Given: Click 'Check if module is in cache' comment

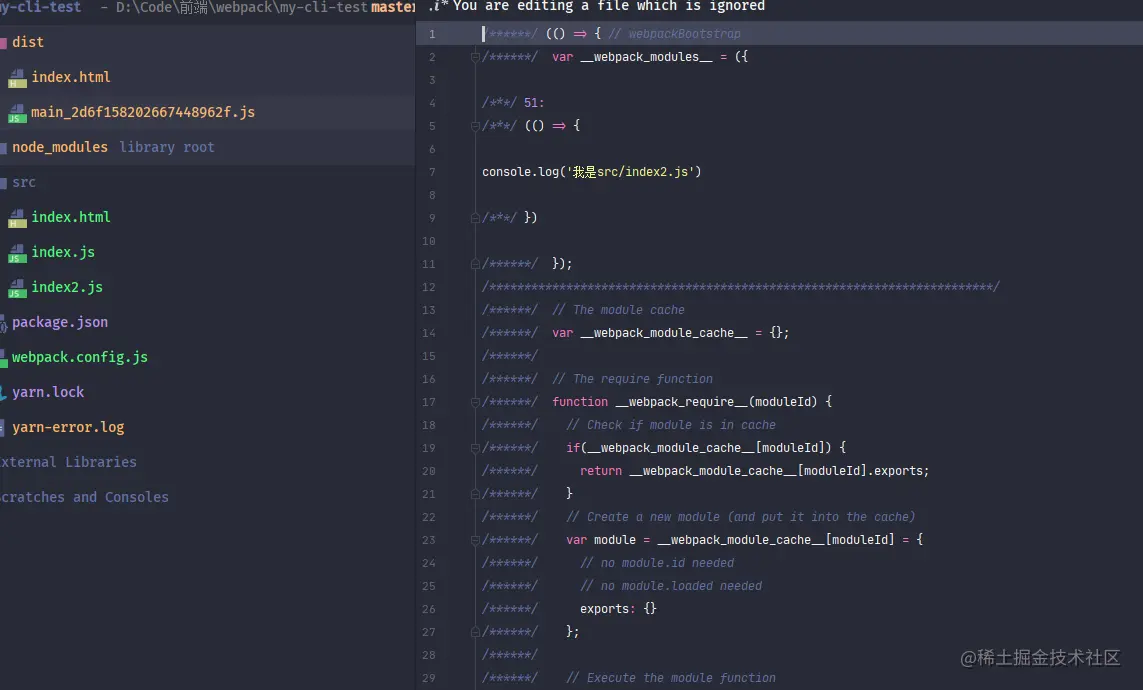Looking at the screenshot, I should (671, 425).
